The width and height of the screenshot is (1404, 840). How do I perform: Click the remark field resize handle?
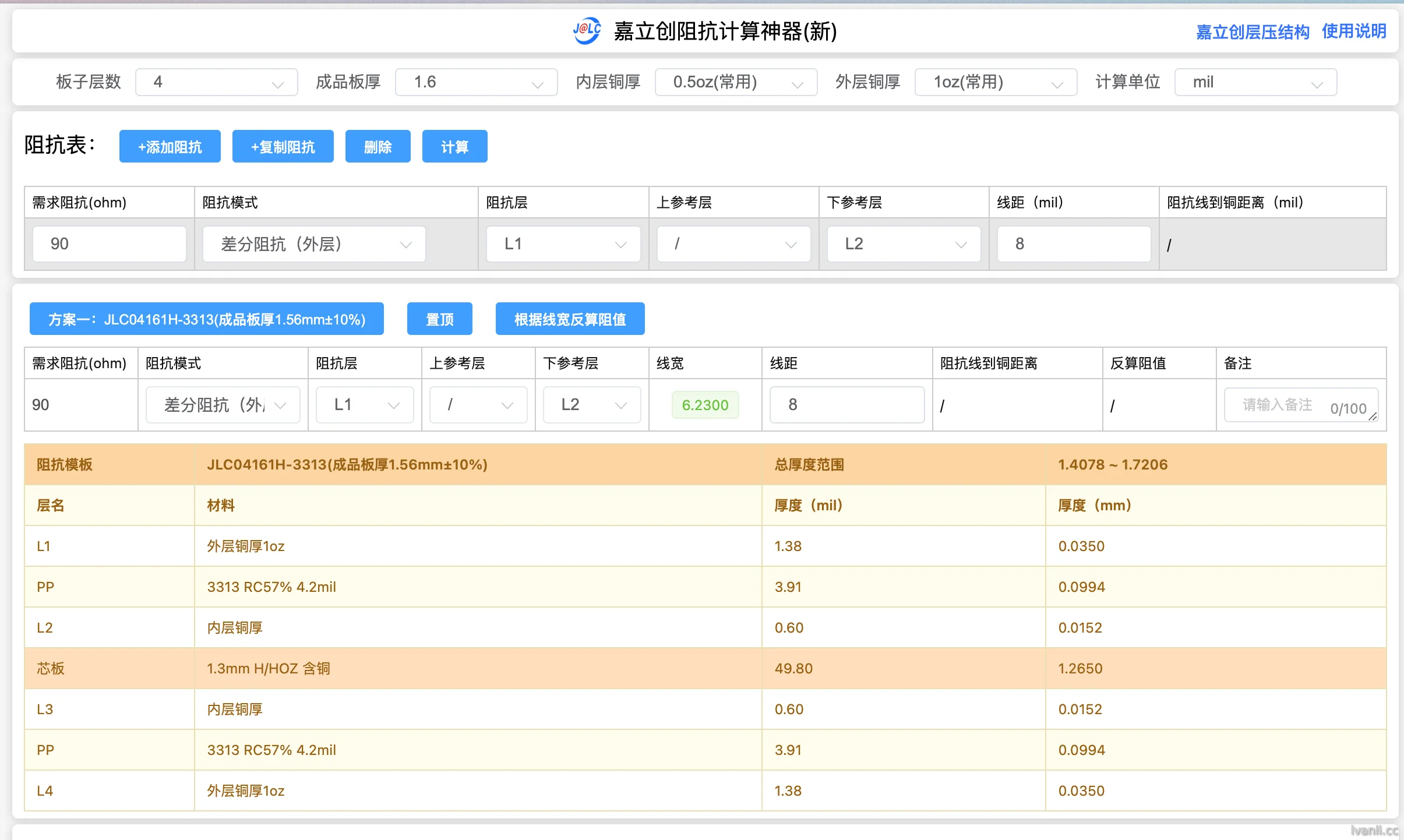tap(1373, 417)
